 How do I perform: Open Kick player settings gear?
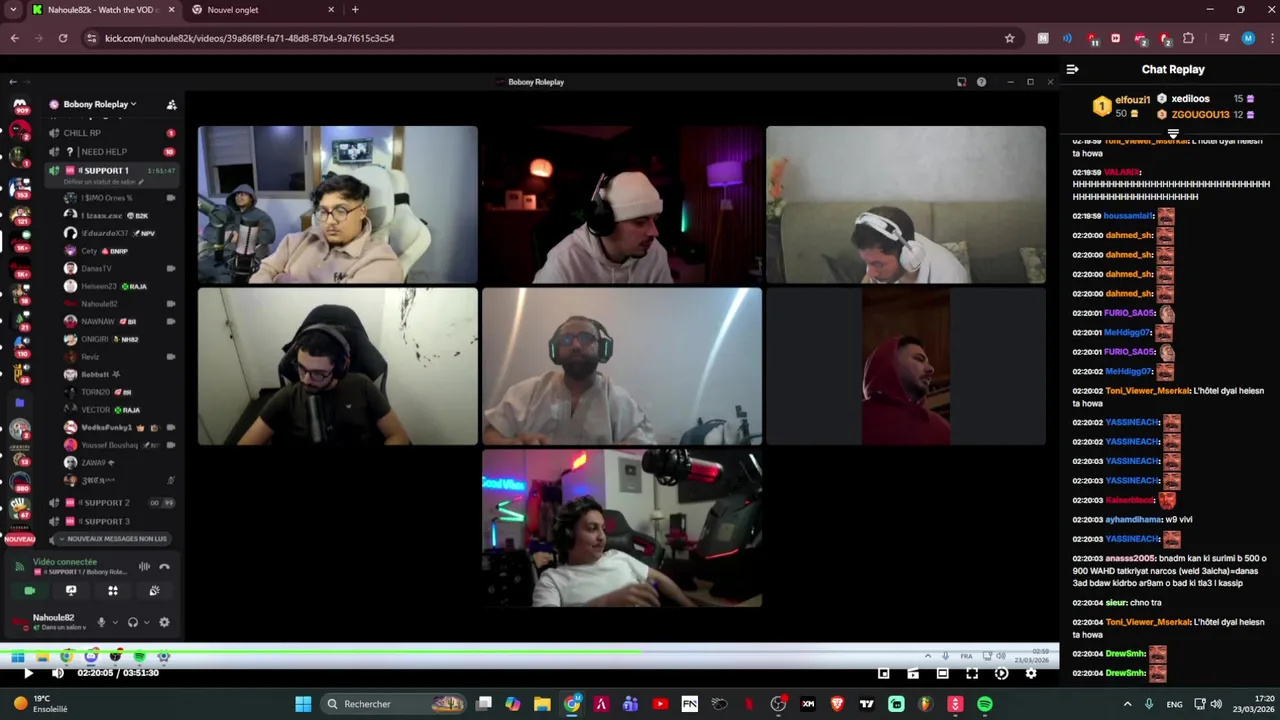click(1031, 674)
